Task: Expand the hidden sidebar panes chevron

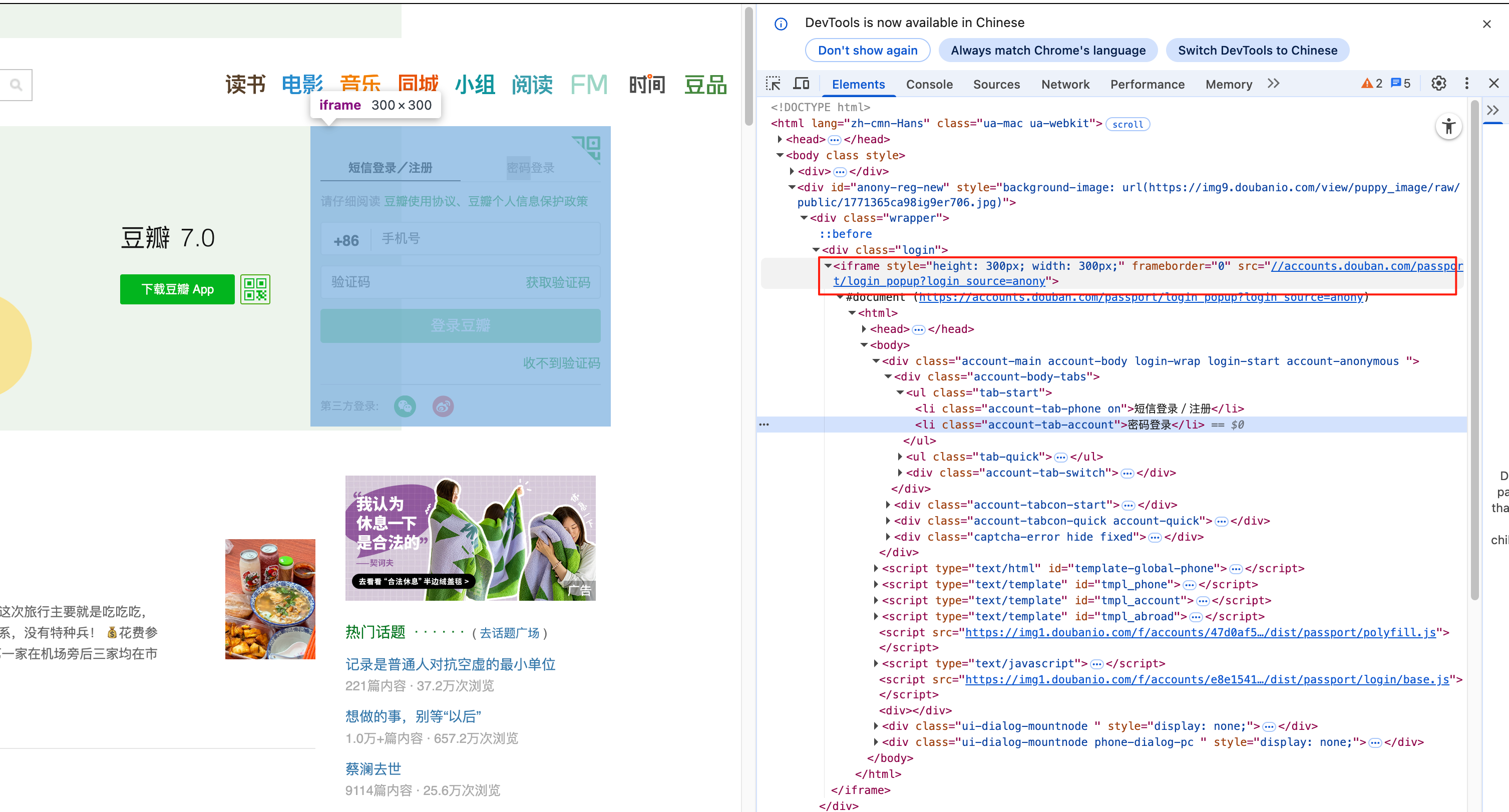Action: [x=1492, y=110]
